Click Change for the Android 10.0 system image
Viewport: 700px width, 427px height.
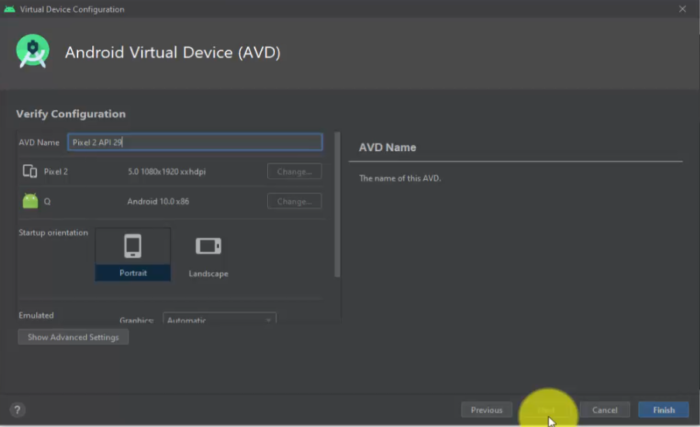point(294,201)
